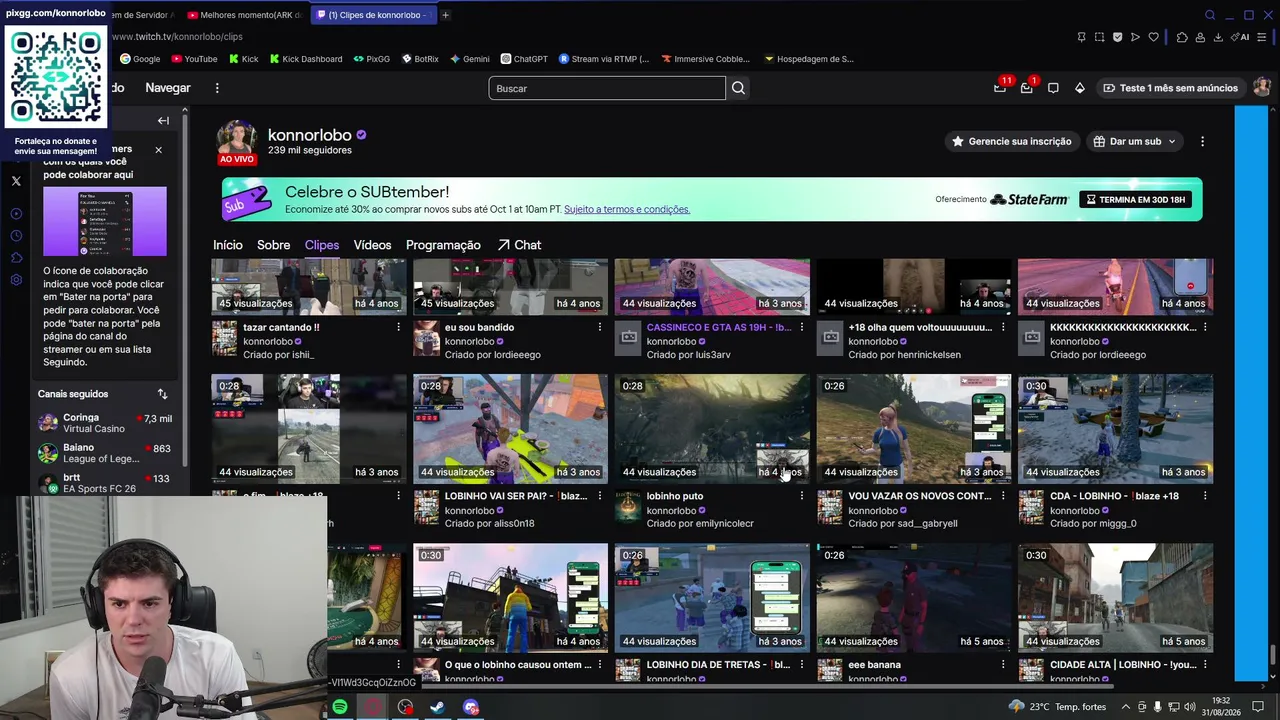Open Coringa channel in followed list
The width and height of the screenshot is (1280, 720).
(x=105, y=423)
